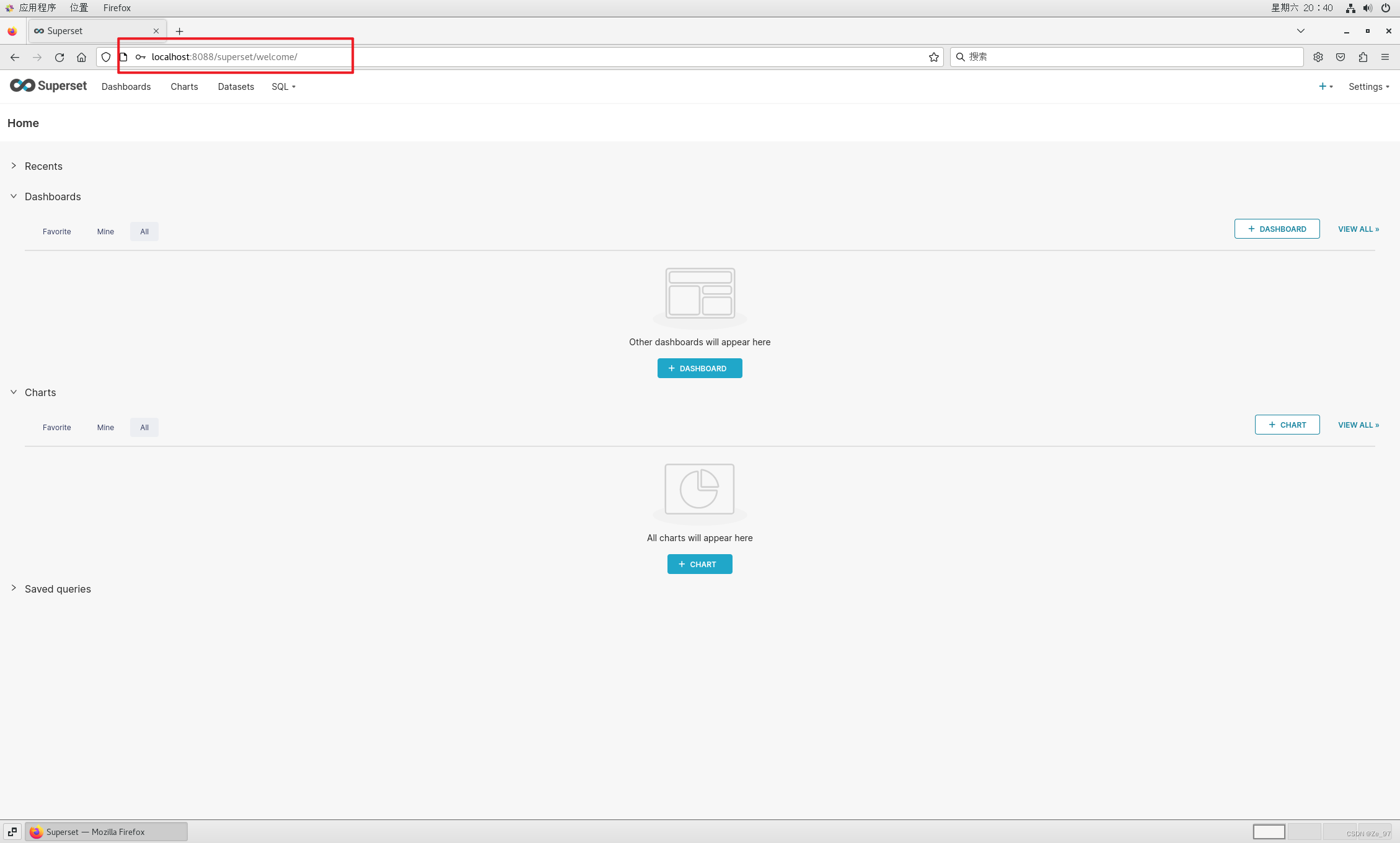Open the Firefox hamburger application menu
Image resolution: width=1400 pixels, height=843 pixels.
1385,57
